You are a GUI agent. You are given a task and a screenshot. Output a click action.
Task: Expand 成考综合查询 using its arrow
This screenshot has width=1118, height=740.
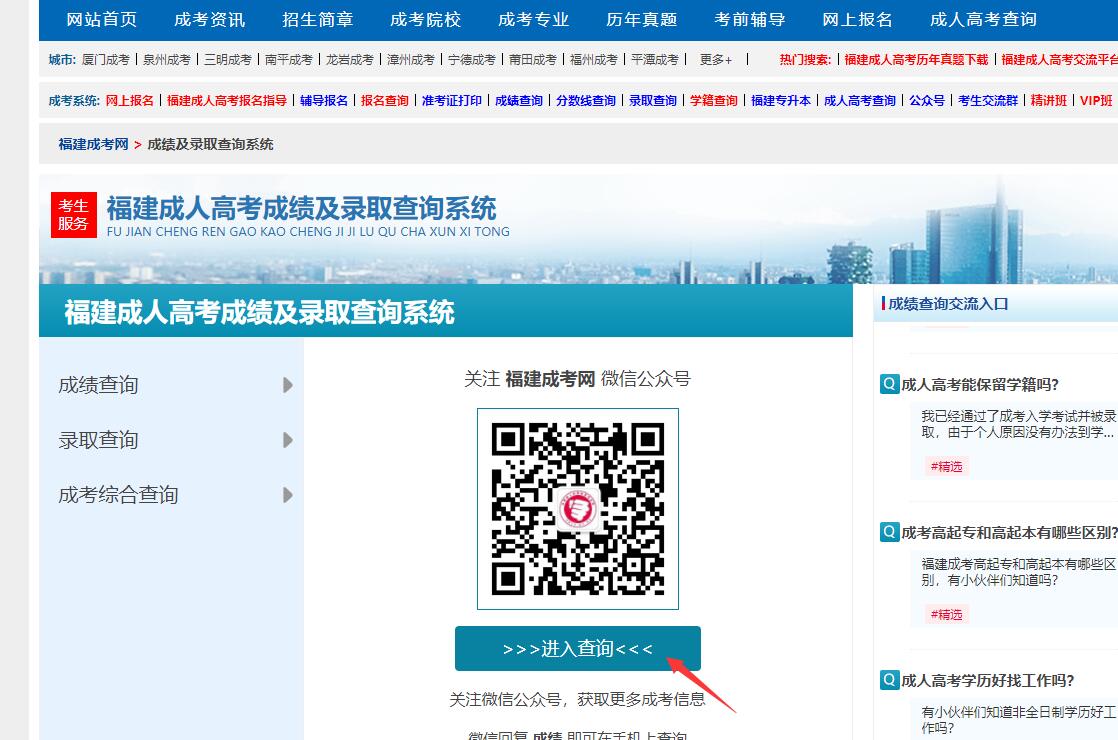[x=288, y=495]
